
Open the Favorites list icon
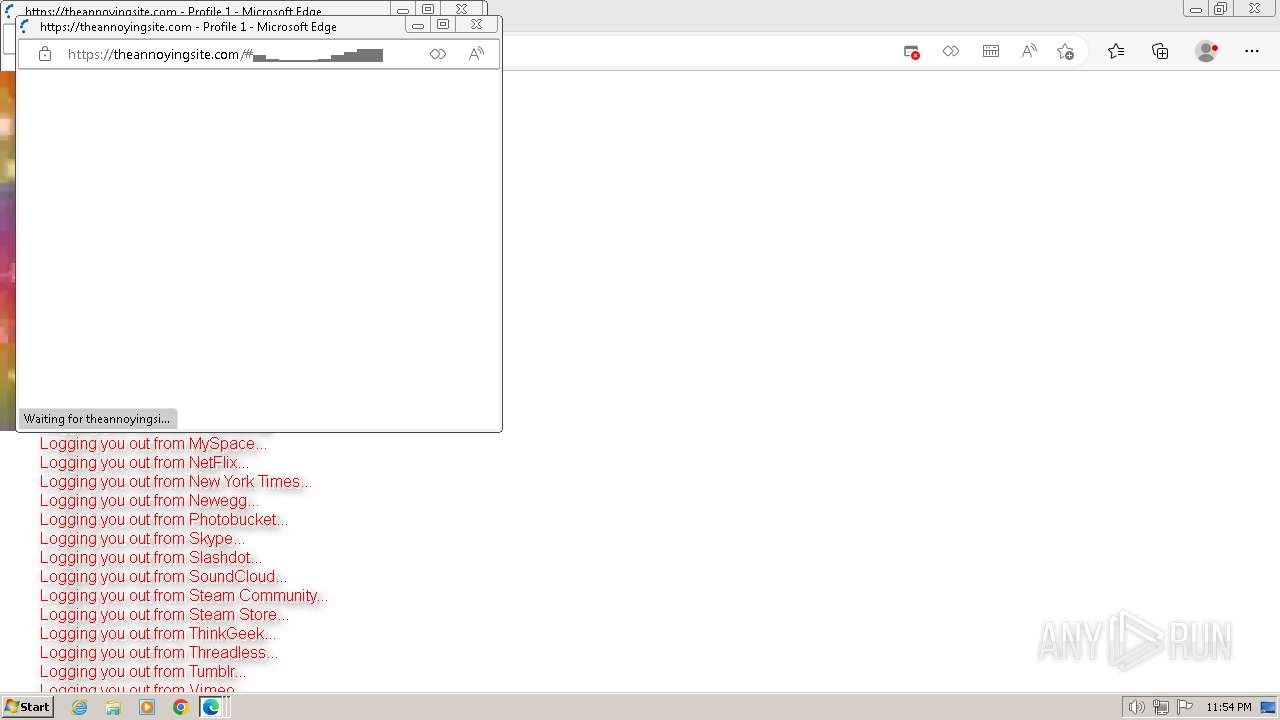(1116, 52)
